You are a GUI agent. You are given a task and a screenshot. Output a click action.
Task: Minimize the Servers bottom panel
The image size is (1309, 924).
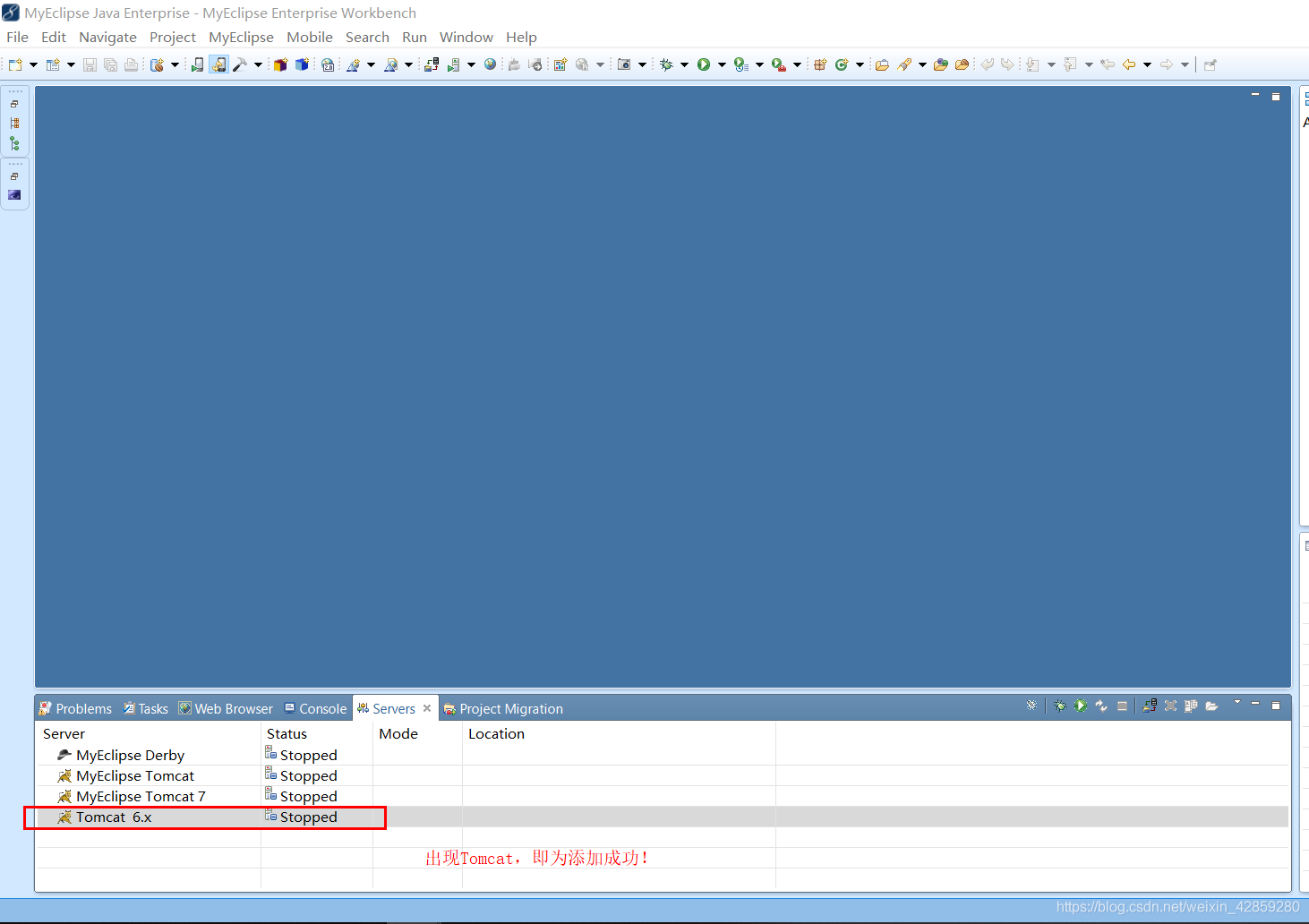coord(1255,705)
